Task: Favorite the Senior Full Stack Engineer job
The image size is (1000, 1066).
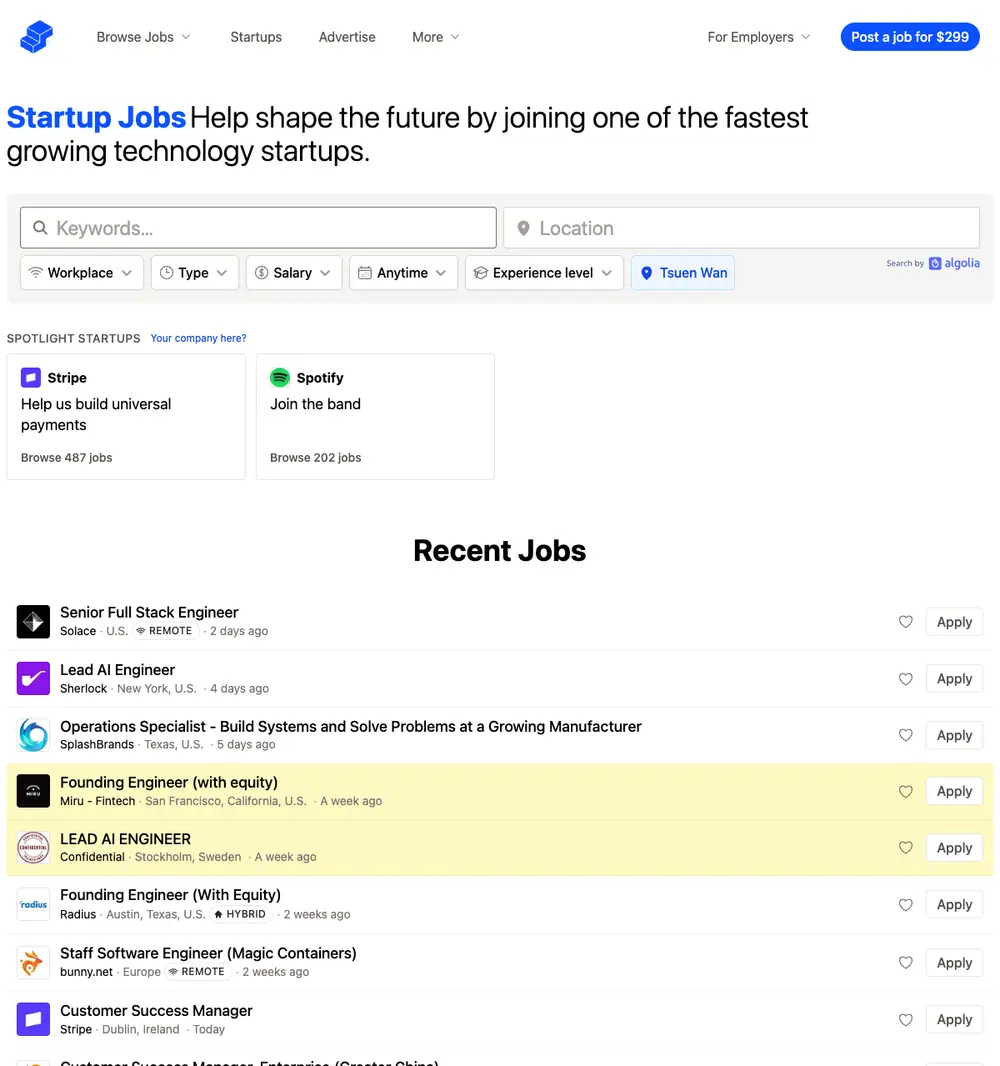Action: (x=906, y=621)
